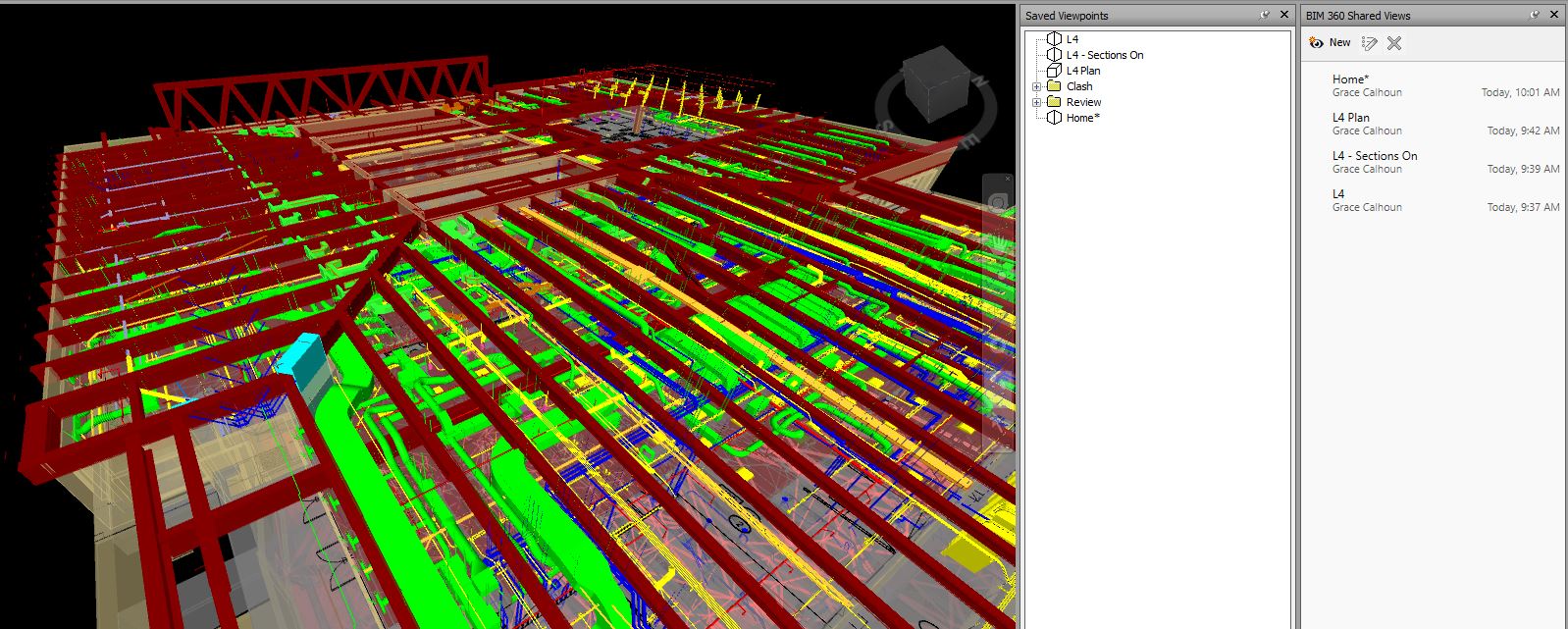Screen dimensions: 1568x629
Task: Select the Home* saved viewpoint
Action: click(1083, 118)
